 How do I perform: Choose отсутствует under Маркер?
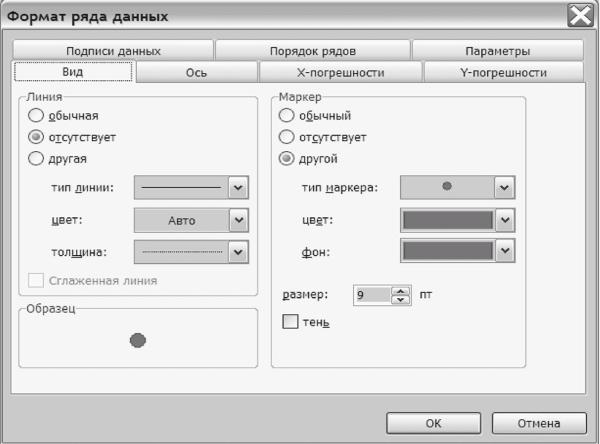[286, 137]
